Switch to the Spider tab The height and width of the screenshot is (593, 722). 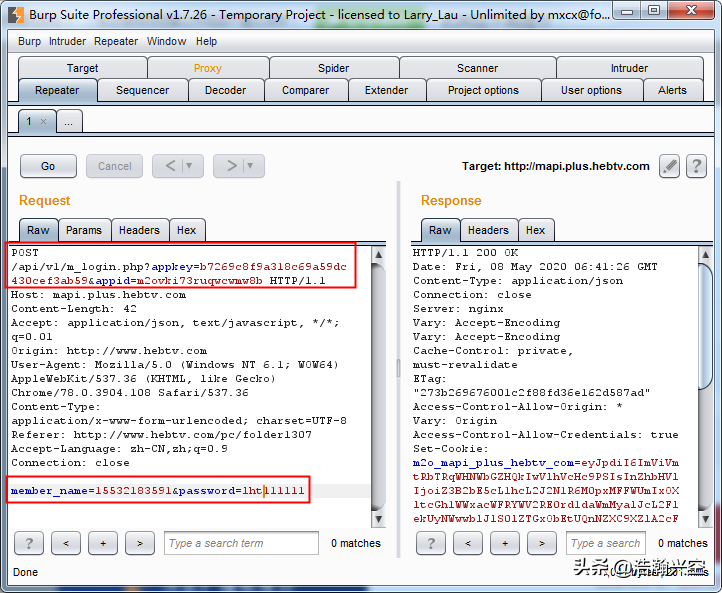334,68
